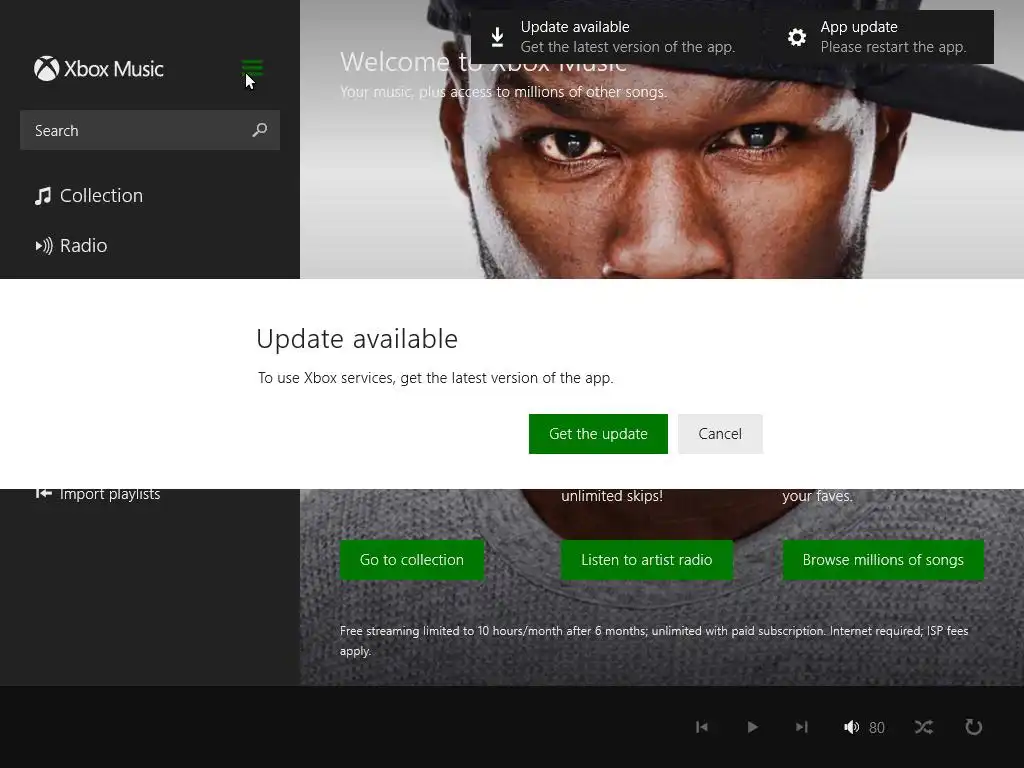This screenshot has height=768, width=1024.
Task: Toggle repeat mode
Action: [974, 727]
